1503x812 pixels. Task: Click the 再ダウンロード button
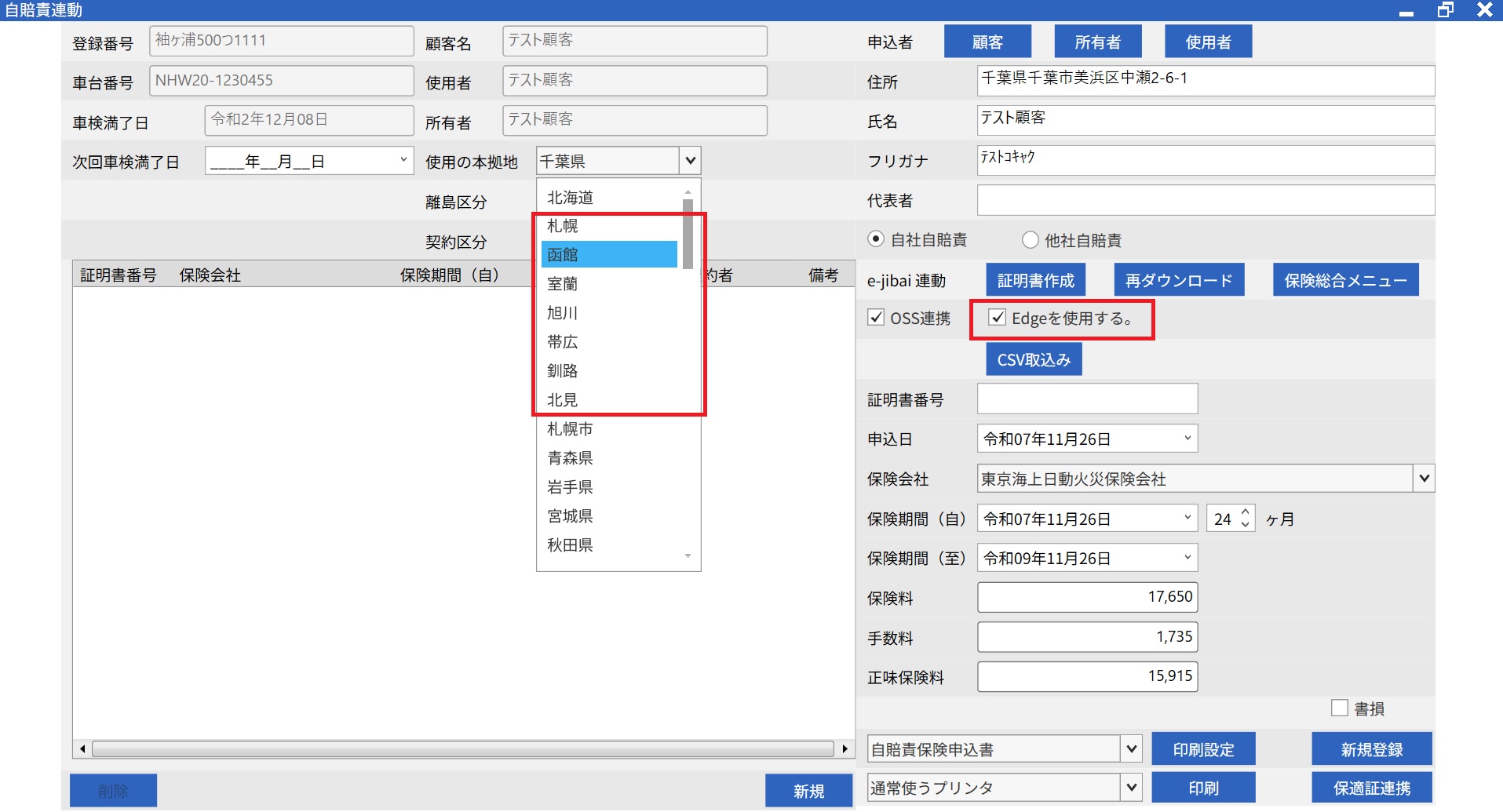click(1178, 280)
